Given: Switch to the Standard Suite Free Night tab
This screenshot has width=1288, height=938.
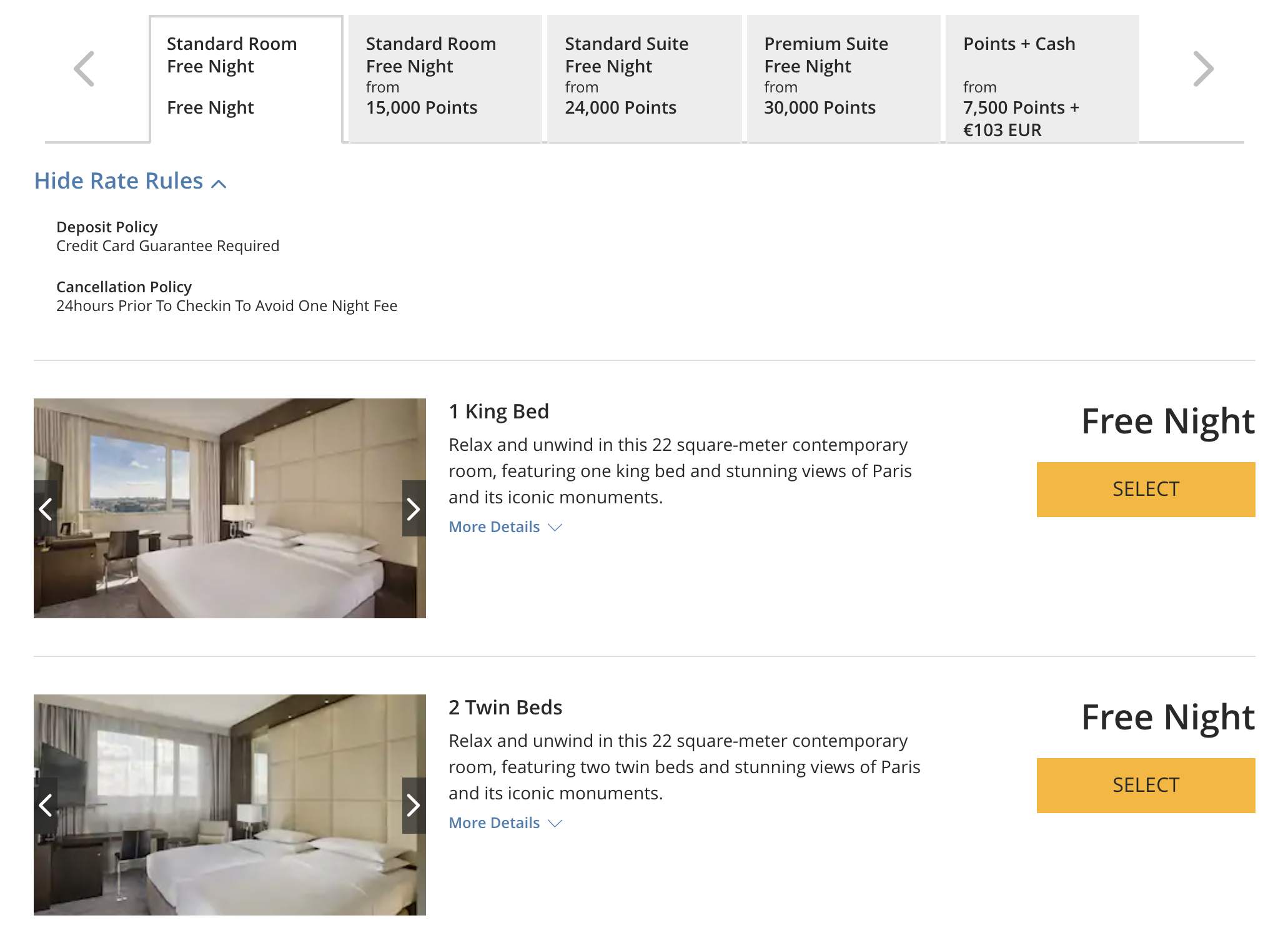Looking at the screenshot, I should tap(644, 79).
